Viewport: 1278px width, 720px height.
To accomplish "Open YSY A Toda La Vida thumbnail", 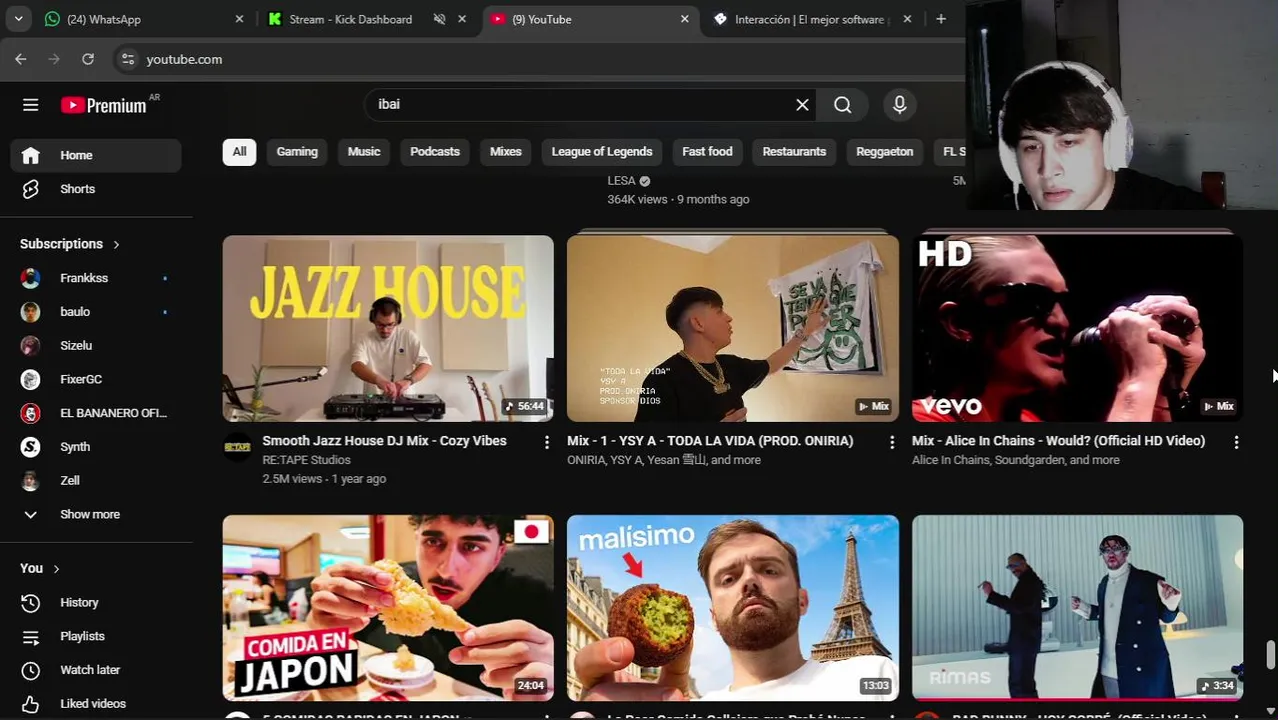I will click(x=733, y=328).
